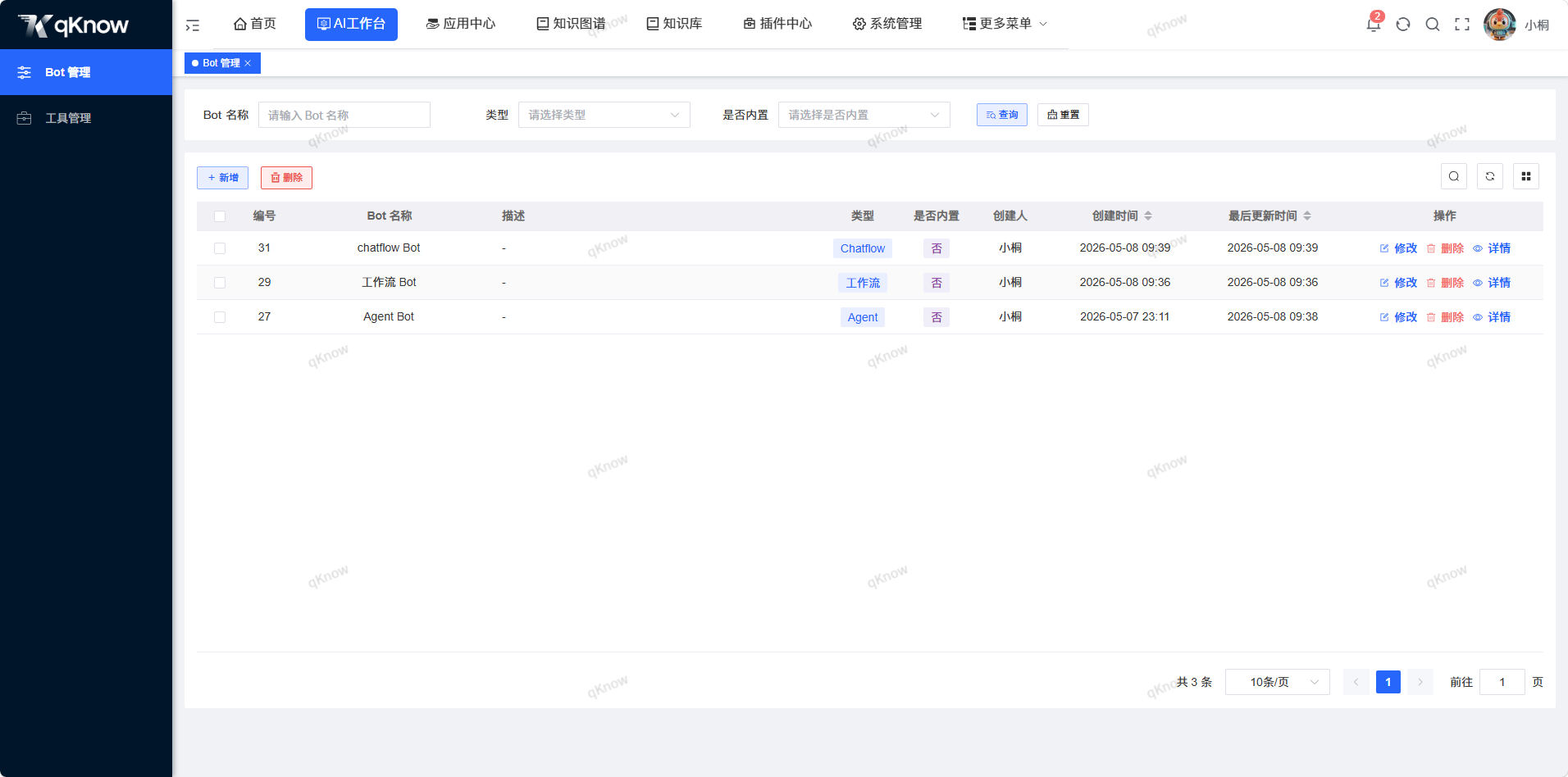
Task: Click the chatflow Bot name cell
Action: pyautogui.click(x=389, y=248)
